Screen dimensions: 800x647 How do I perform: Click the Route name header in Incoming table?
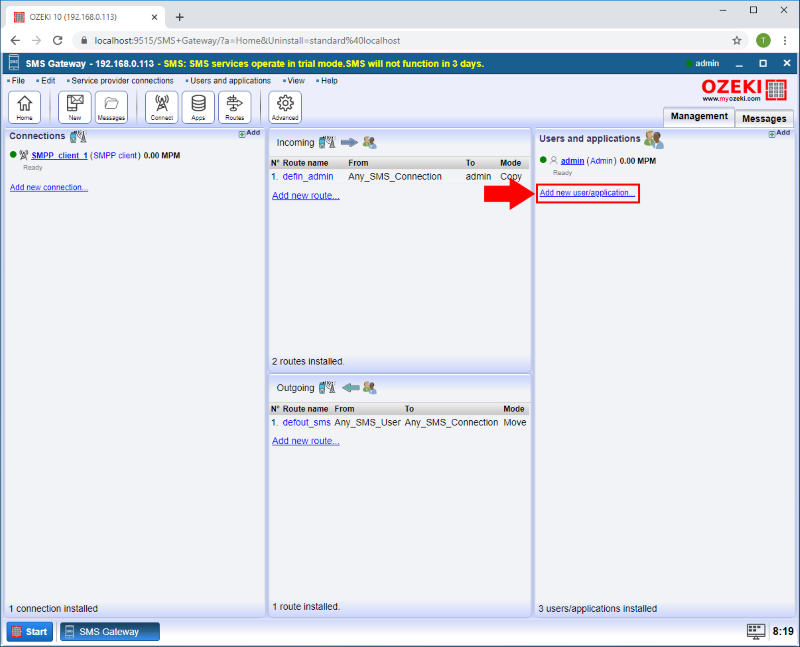pos(305,163)
